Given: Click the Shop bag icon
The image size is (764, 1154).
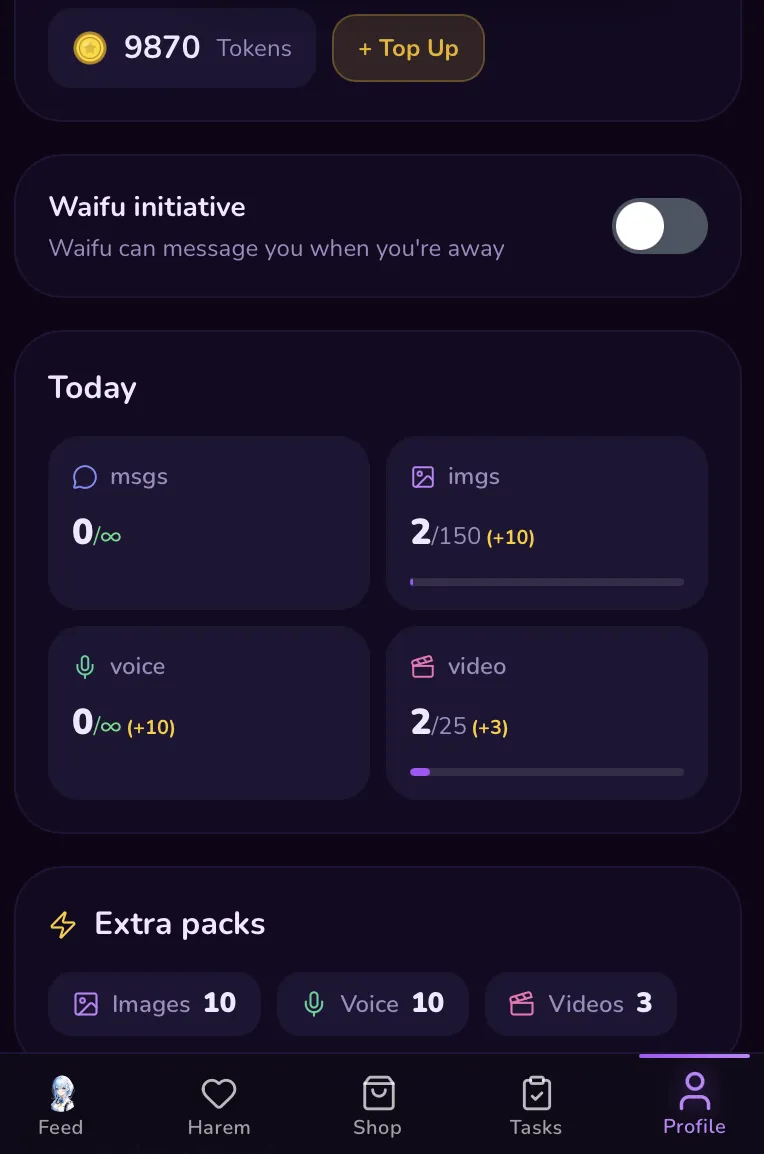Looking at the screenshot, I should 377,1093.
